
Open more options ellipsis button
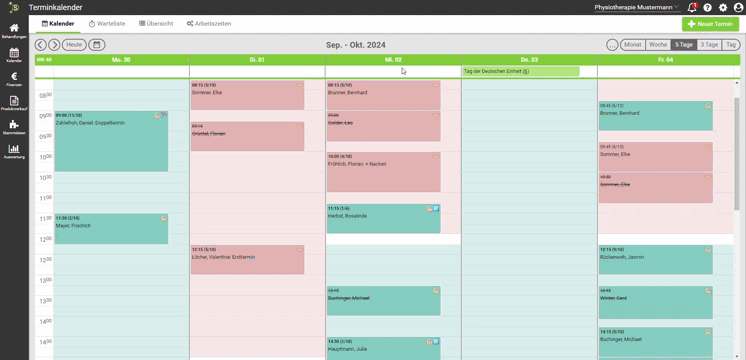pyautogui.click(x=612, y=45)
